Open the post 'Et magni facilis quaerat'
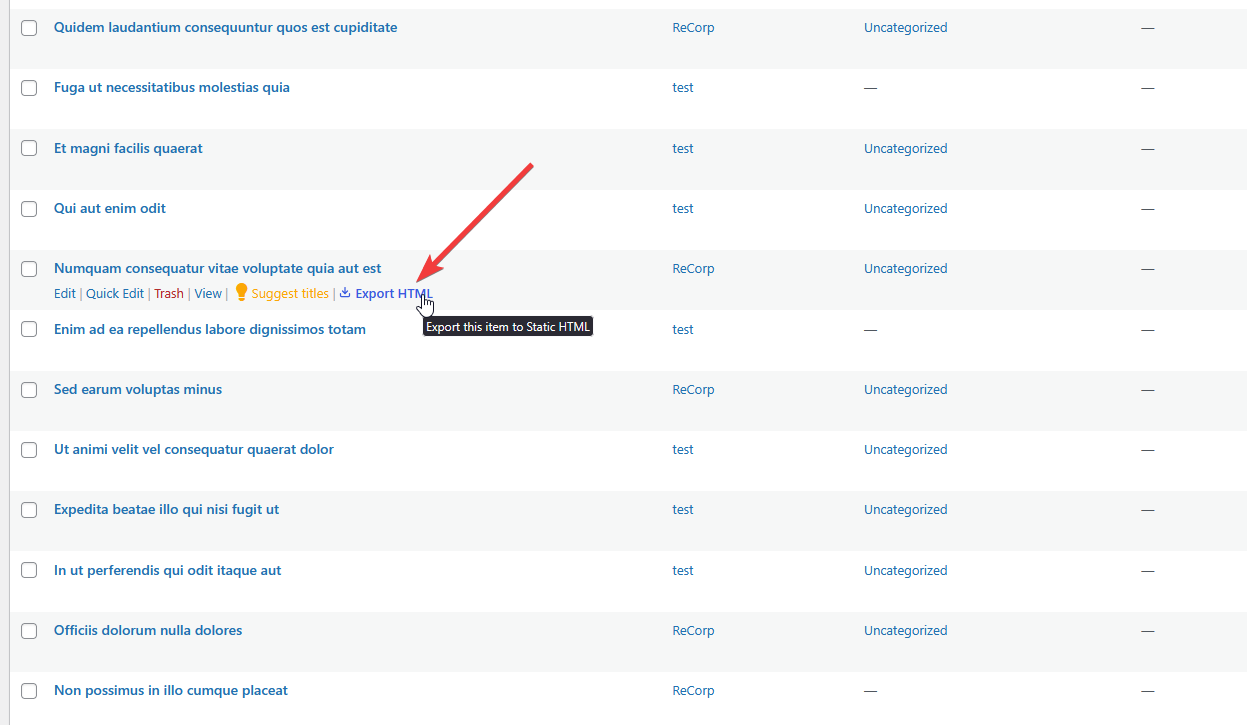Image resolution: width=1247 pixels, height=725 pixels. coord(128,148)
